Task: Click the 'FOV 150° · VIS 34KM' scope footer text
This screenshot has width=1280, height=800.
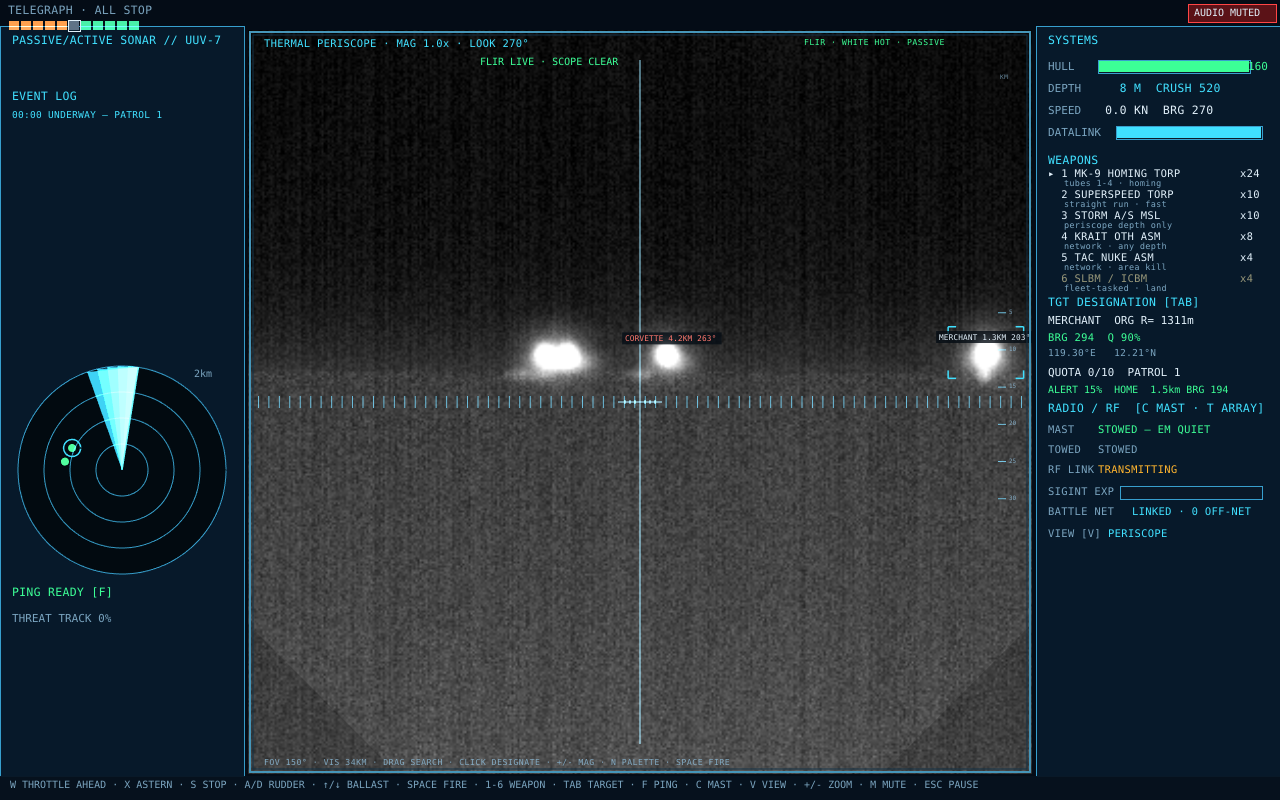Action: (315, 762)
